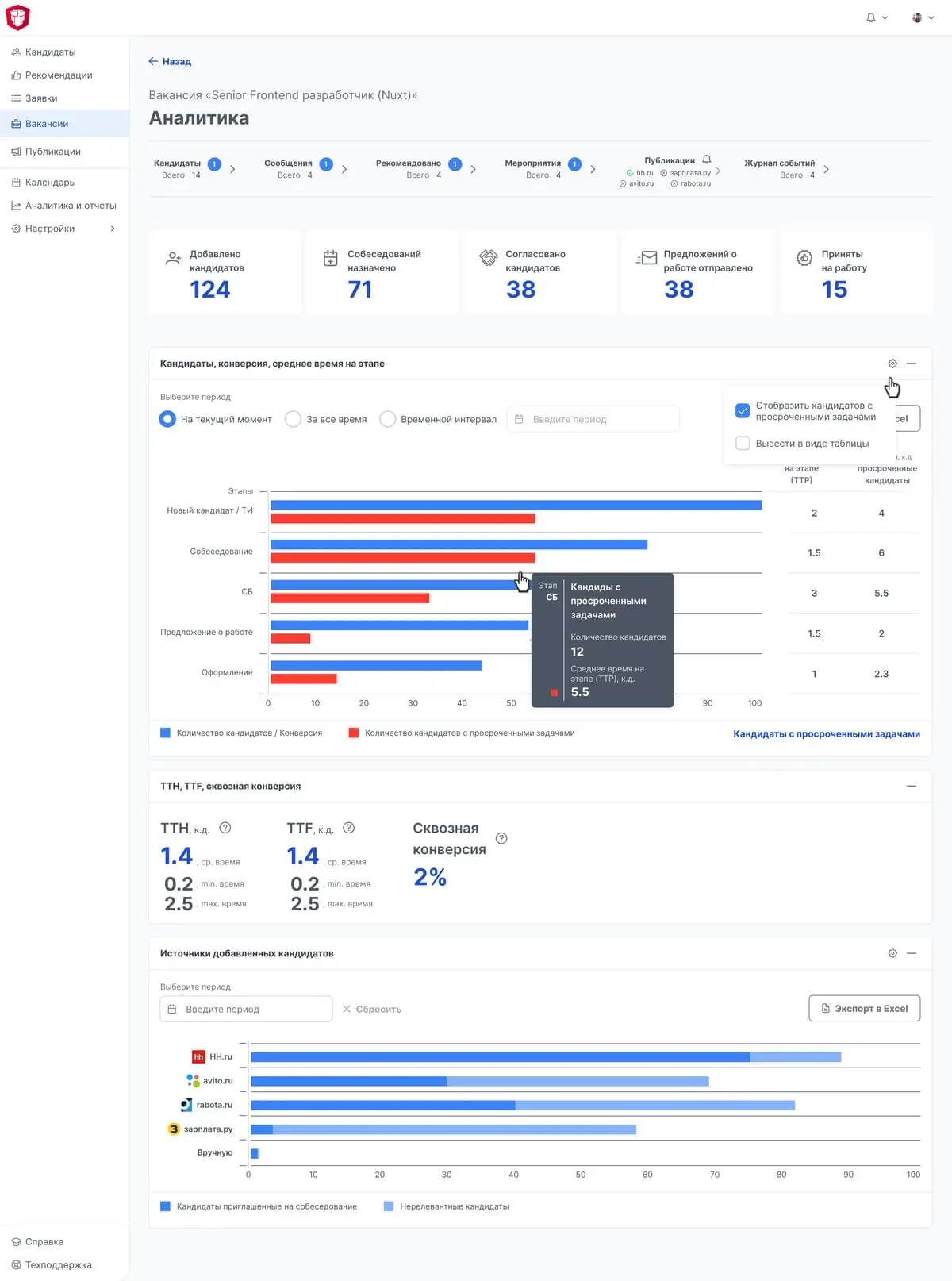Click the notification bell icon in header
The width and height of the screenshot is (952, 1281).
(871, 17)
